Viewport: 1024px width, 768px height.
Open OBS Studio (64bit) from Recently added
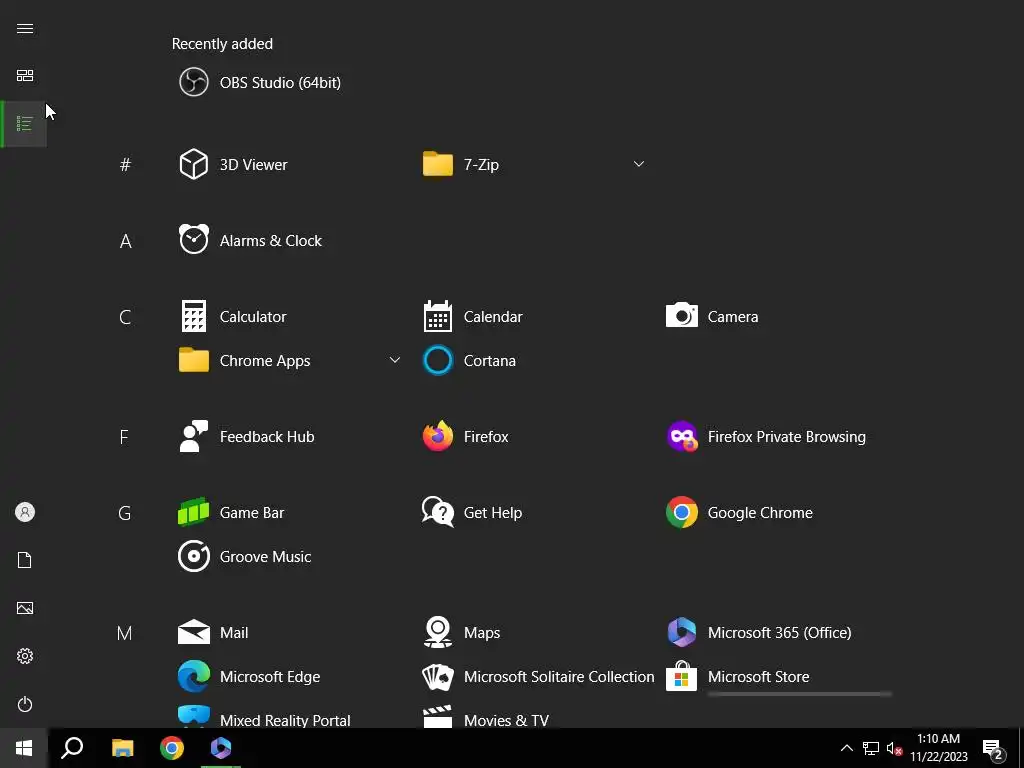(x=260, y=82)
